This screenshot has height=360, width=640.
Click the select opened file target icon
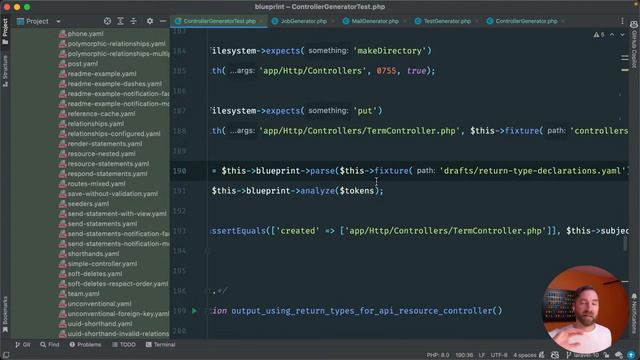tap(107, 21)
